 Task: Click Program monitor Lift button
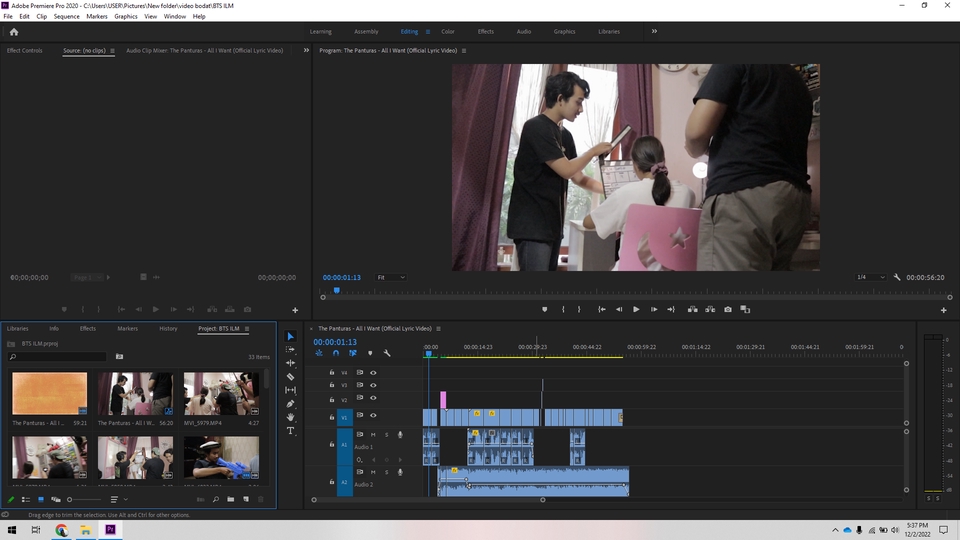coord(692,310)
